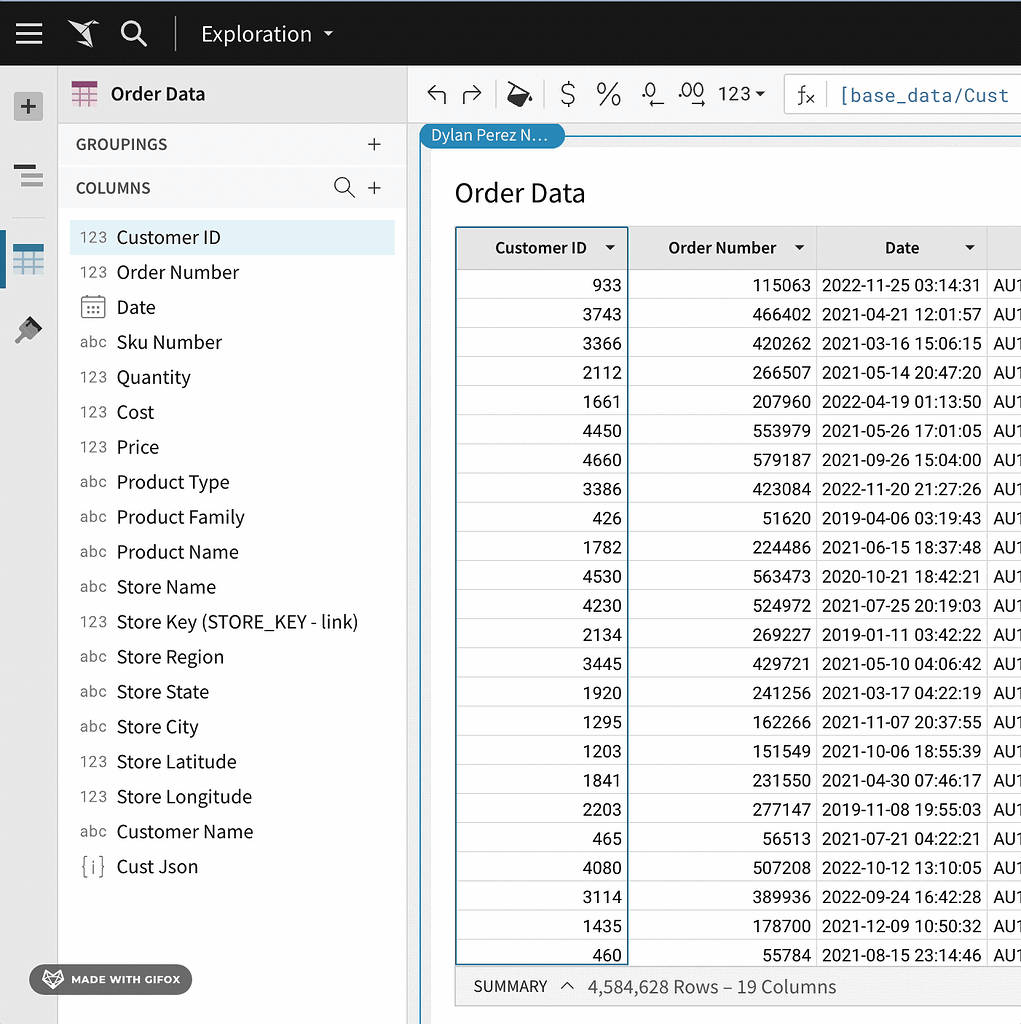This screenshot has height=1024, width=1021.
Task: Apply currency format with the dollar sign icon
Action: click(567, 93)
